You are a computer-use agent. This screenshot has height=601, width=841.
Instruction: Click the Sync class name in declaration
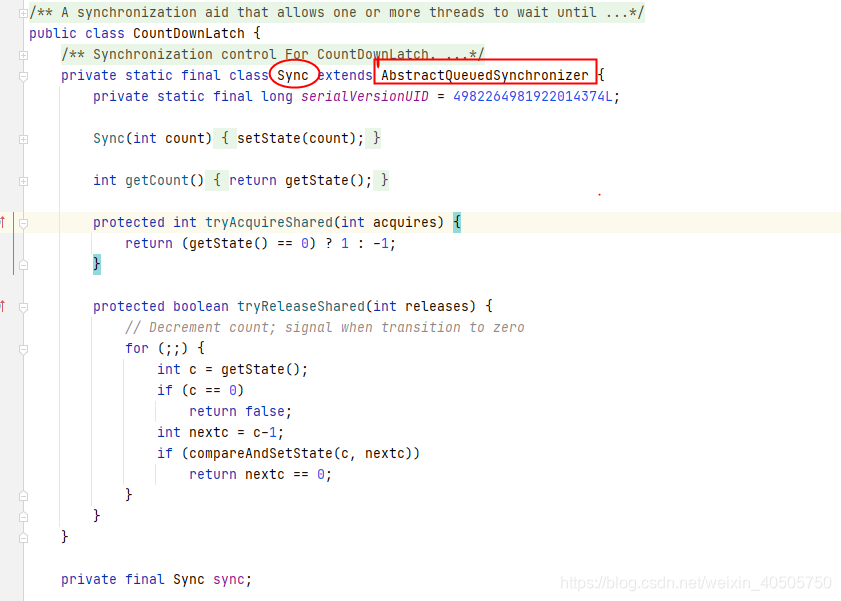pyautogui.click(x=293, y=76)
